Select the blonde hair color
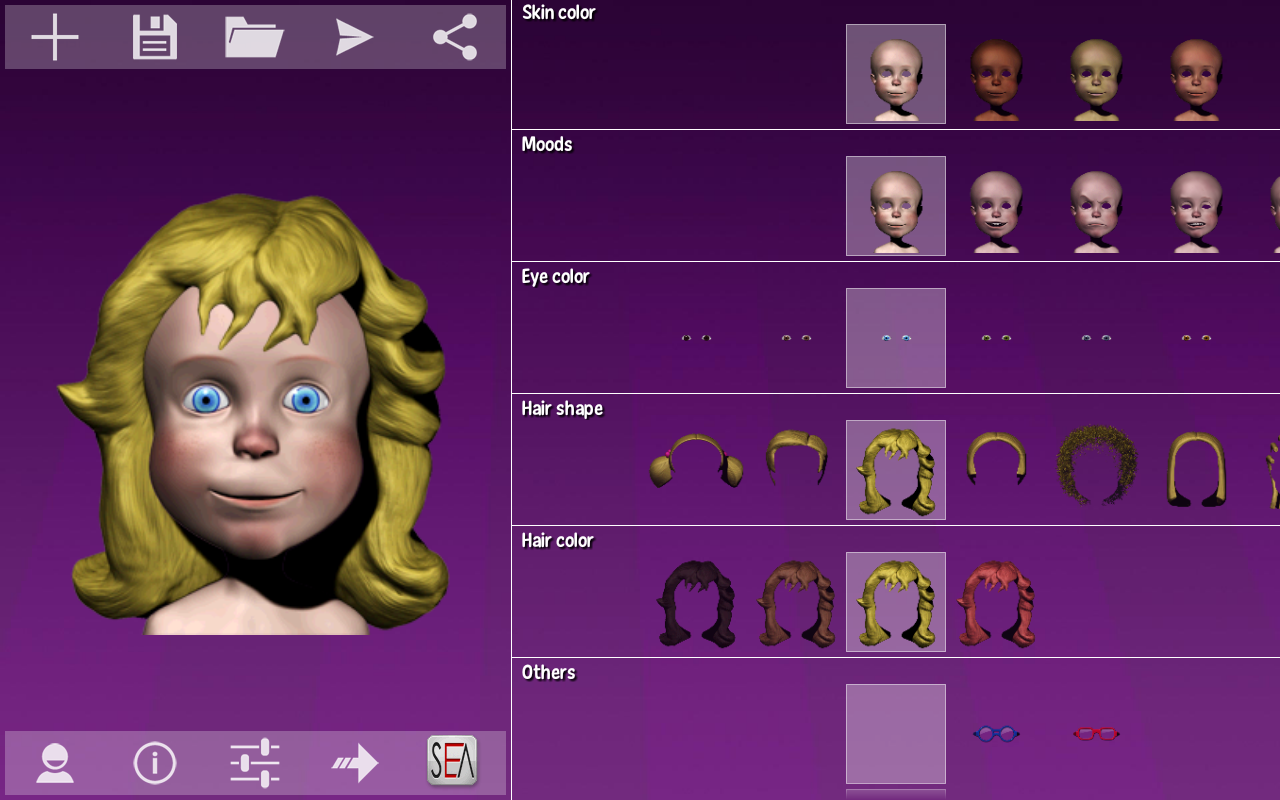 896,602
